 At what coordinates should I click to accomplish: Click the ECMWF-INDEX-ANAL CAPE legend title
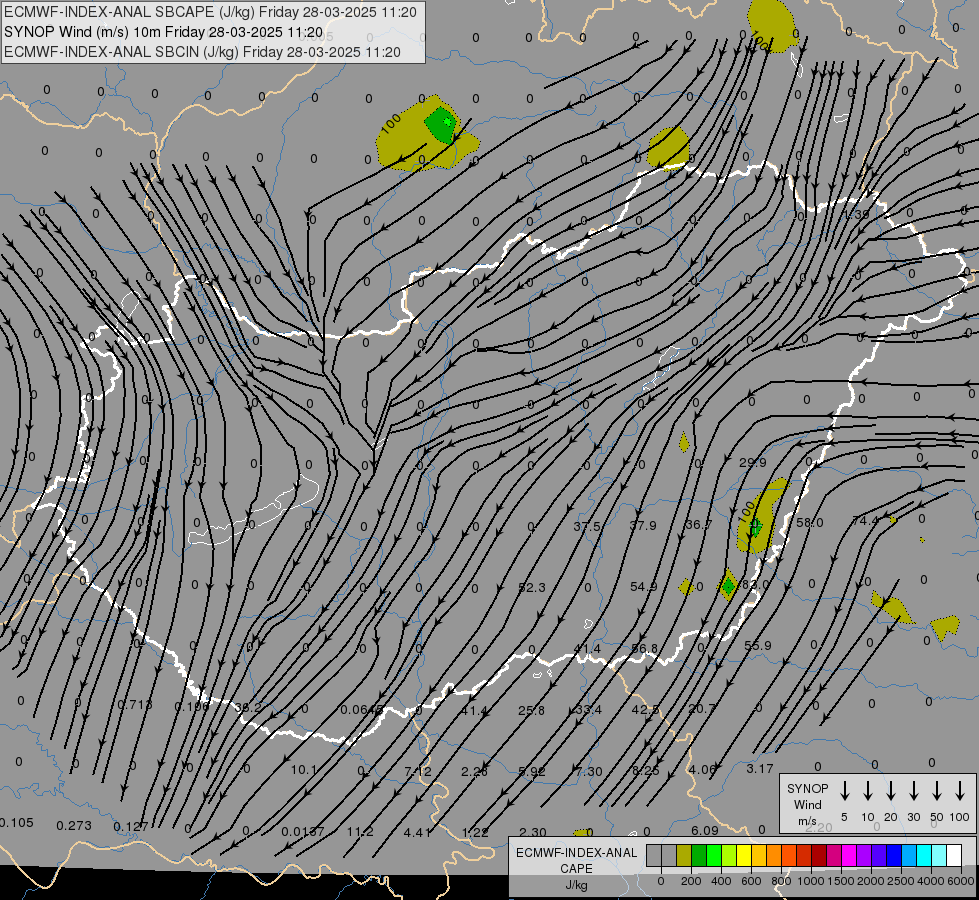[x=576, y=860]
